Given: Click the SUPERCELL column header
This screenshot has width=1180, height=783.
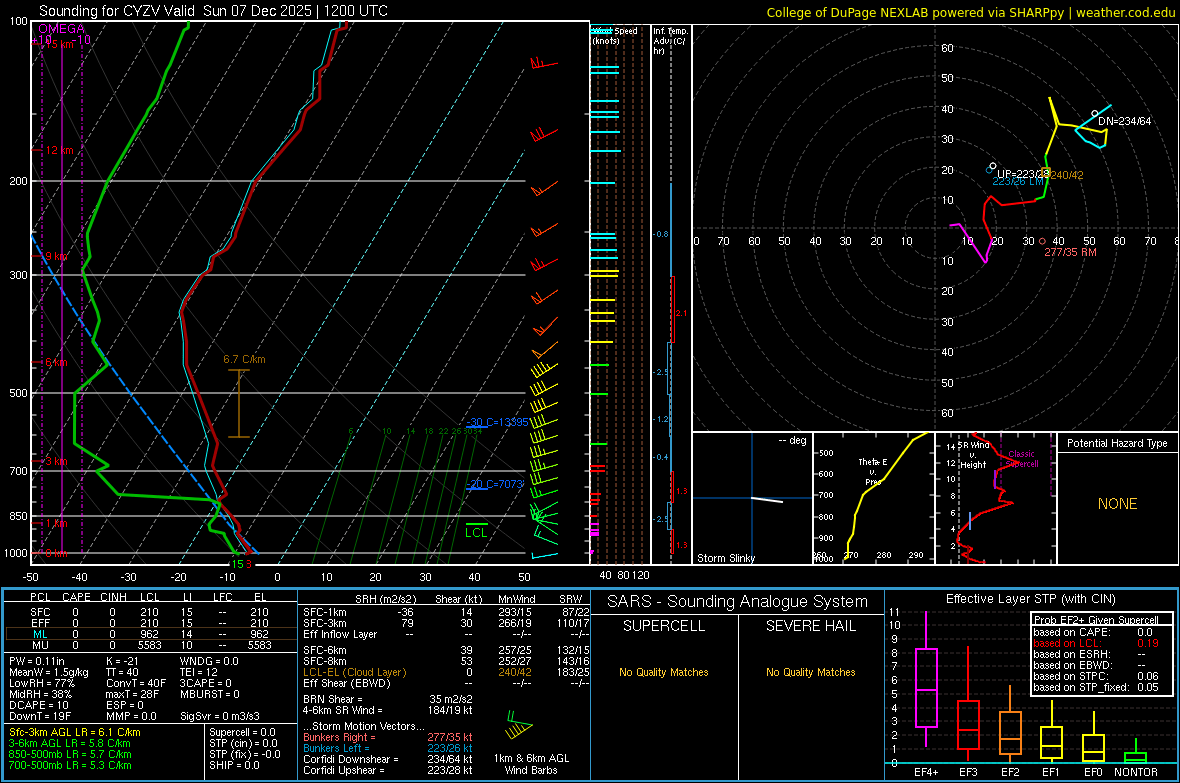Looking at the screenshot, I should 664,626.
